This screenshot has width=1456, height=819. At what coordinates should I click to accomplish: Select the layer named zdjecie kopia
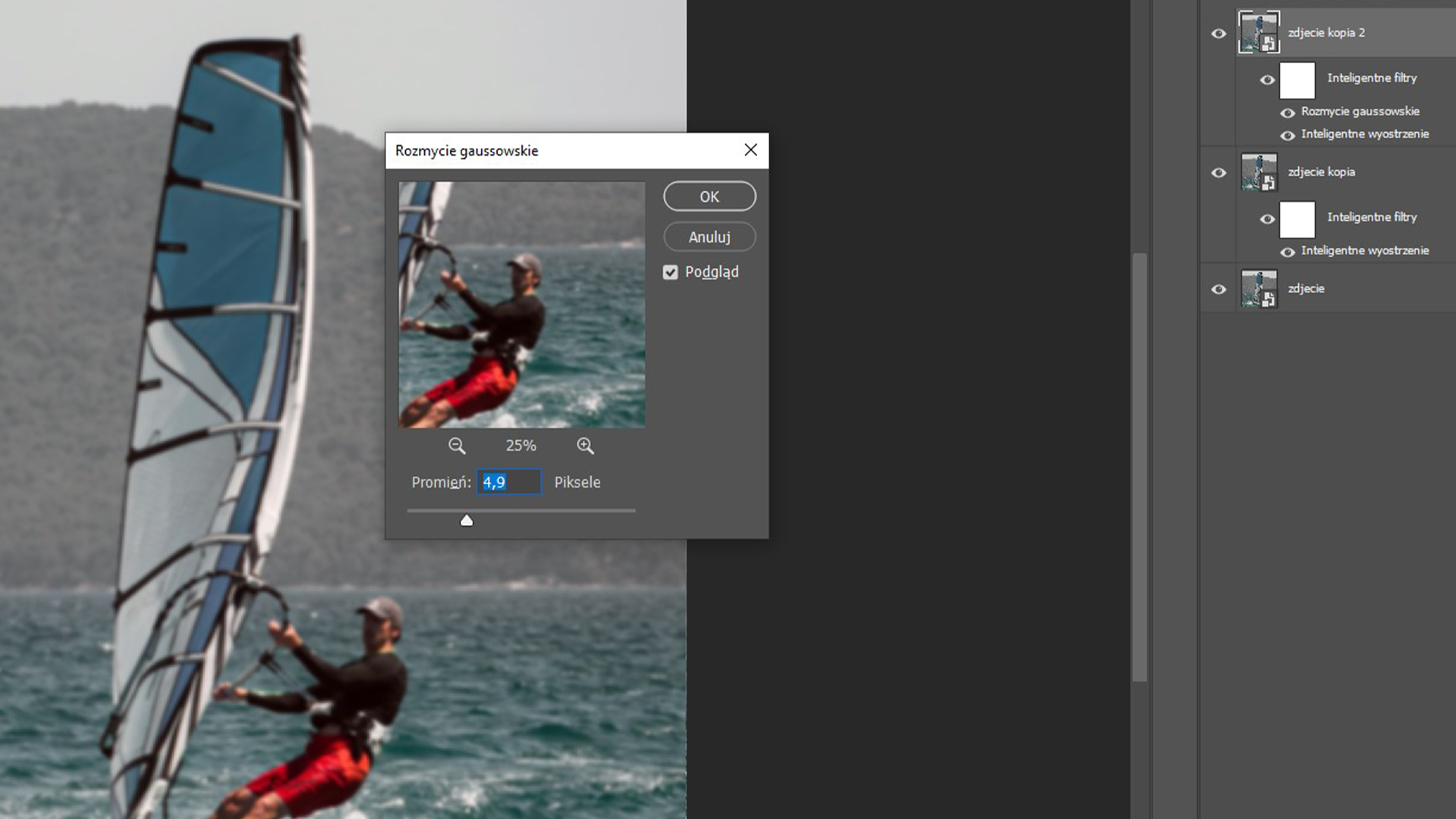point(1321,172)
